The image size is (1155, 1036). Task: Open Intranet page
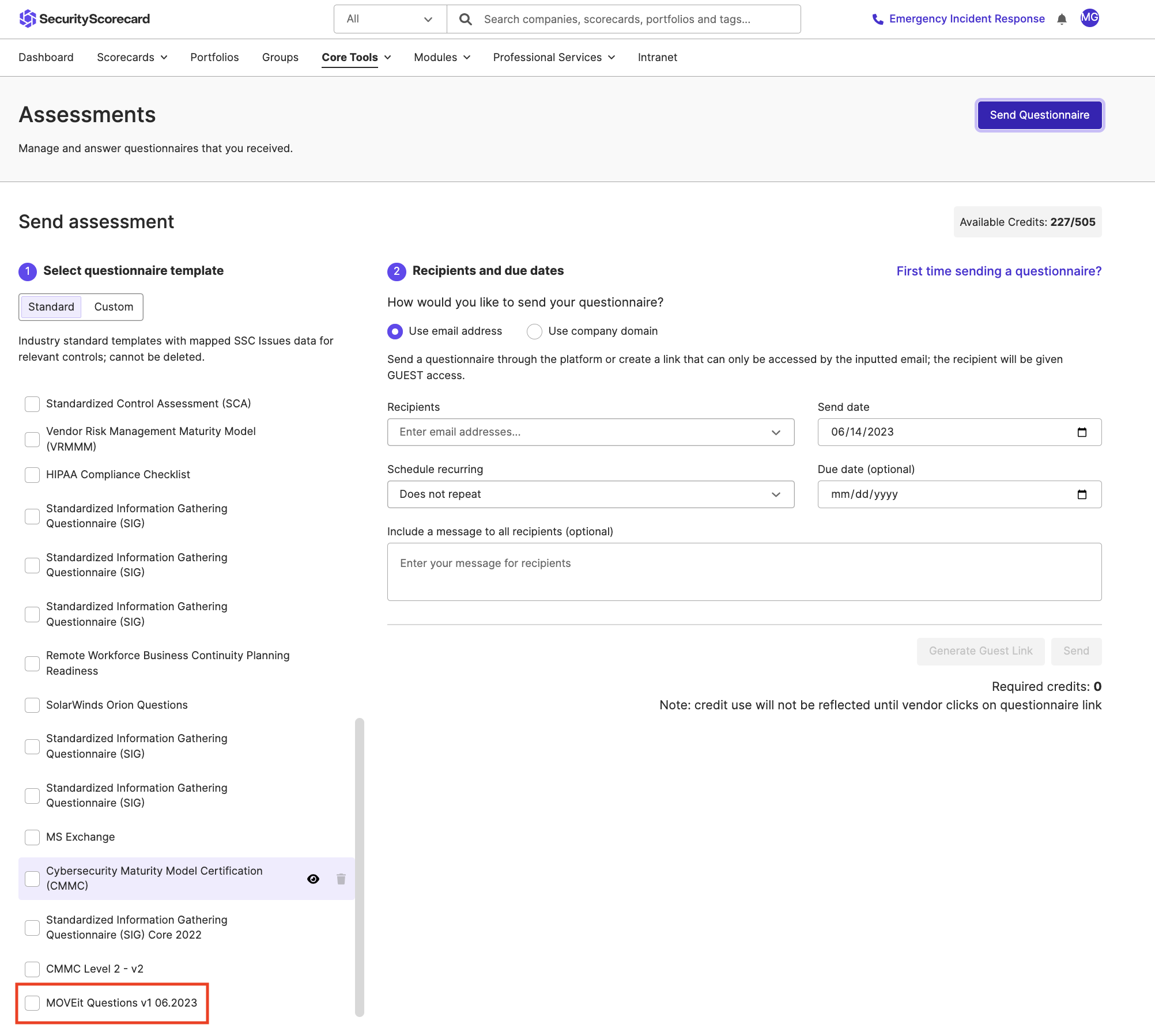(657, 58)
